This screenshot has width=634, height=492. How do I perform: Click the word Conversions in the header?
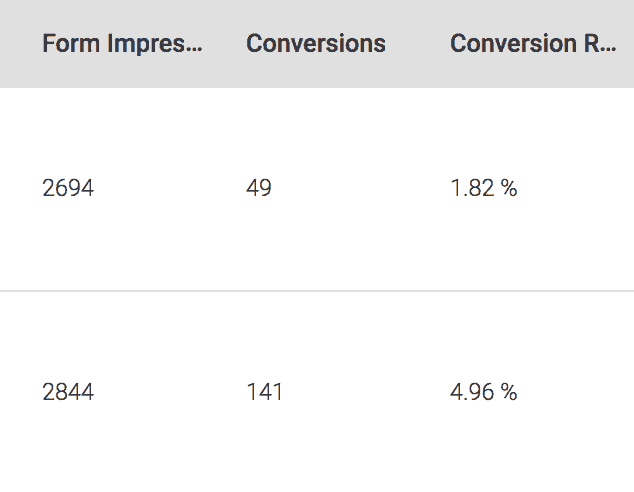pyautogui.click(x=315, y=44)
